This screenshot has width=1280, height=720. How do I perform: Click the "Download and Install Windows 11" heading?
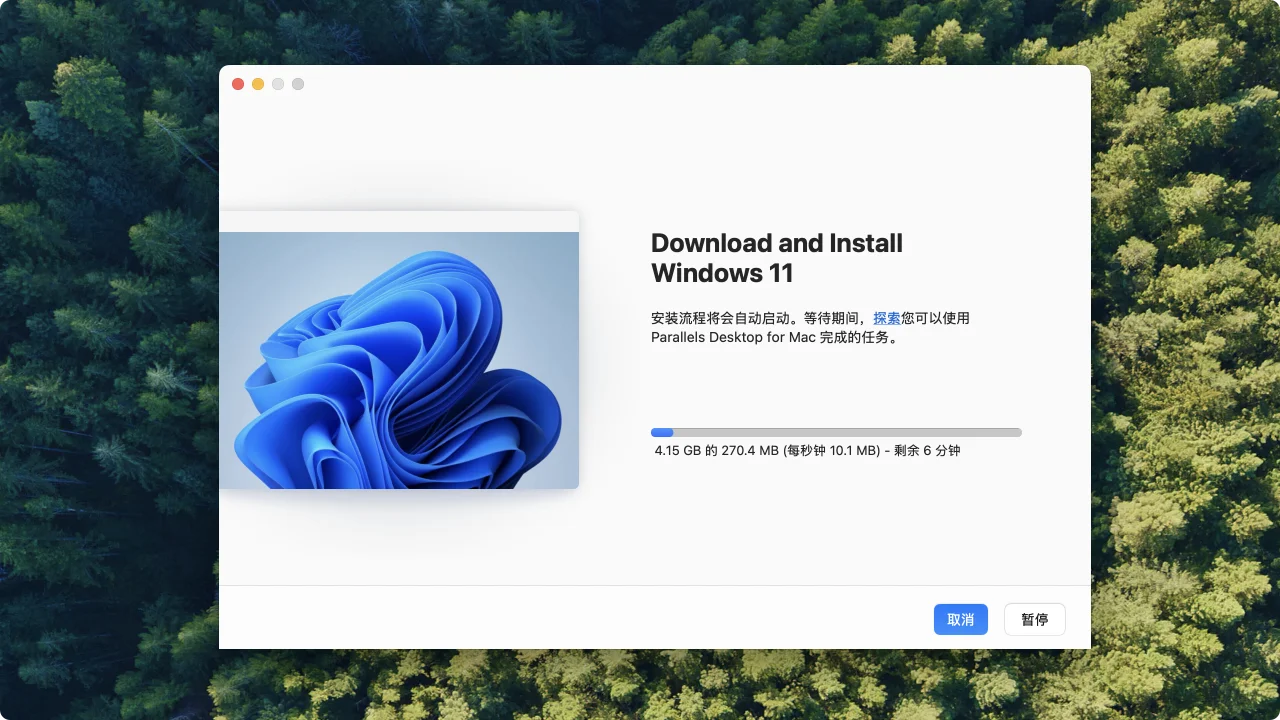point(777,258)
